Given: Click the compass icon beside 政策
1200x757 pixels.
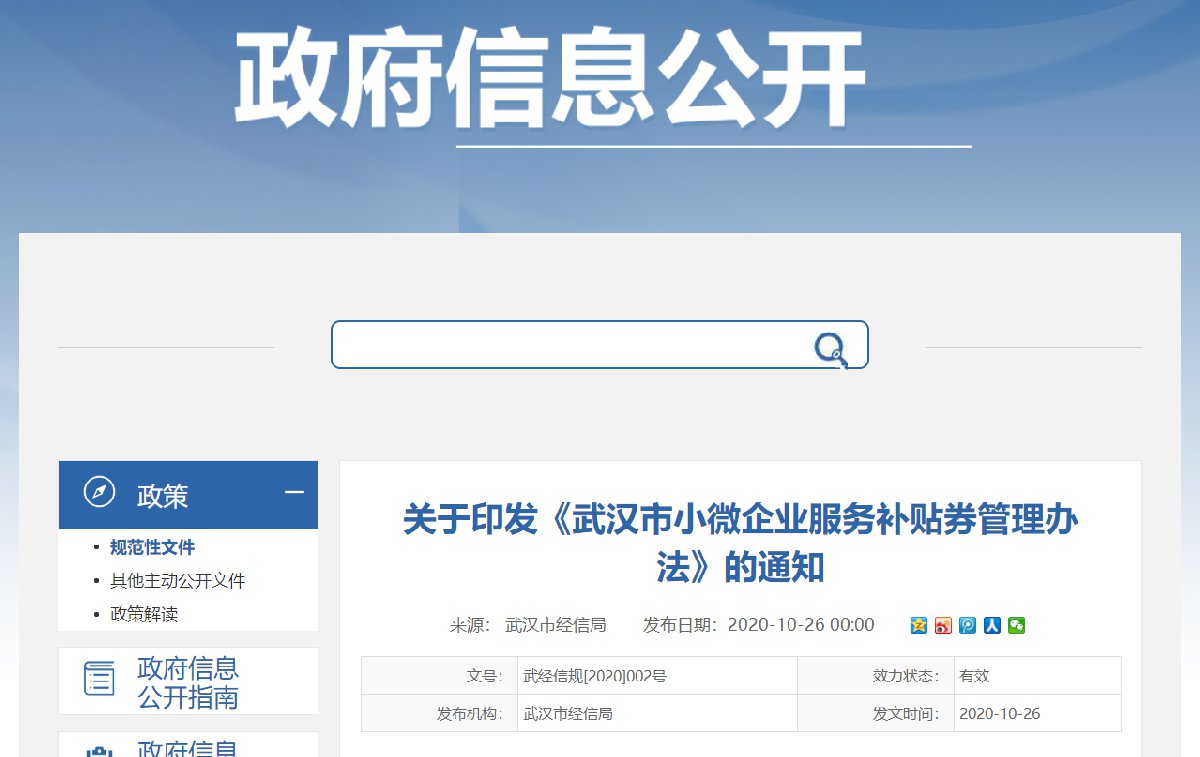Looking at the screenshot, I should click(x=99, y=493).
